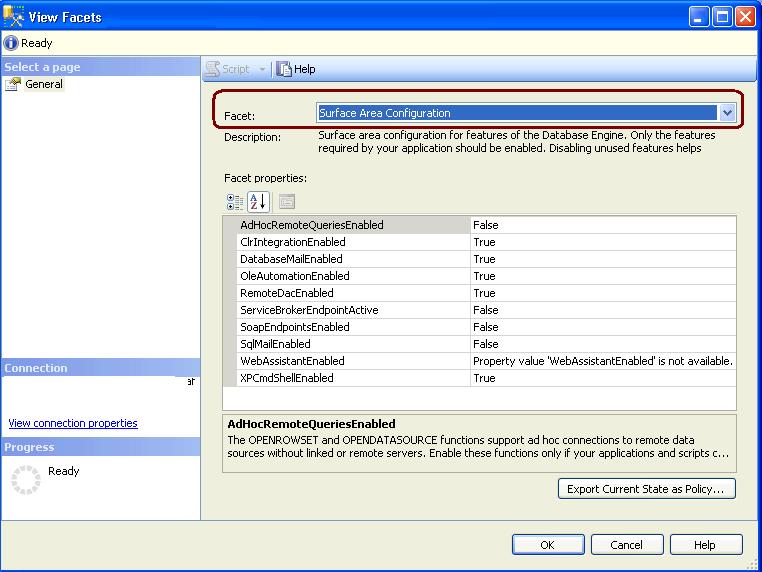The image size is (762, 572).
Task: Select the XPCmdShellEnabled property
Action: click(x=287, y=378)
